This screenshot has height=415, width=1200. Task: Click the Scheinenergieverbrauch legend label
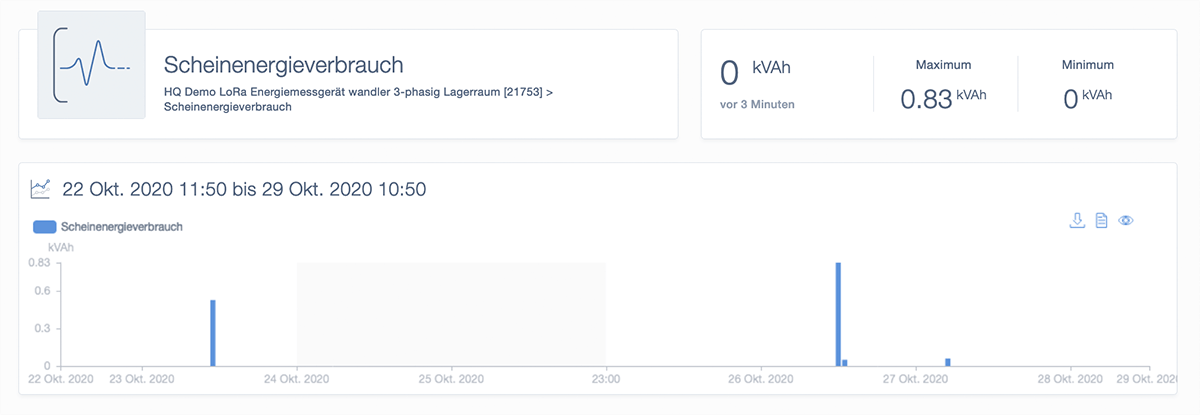pyautogui.click(x=121, y=227)
